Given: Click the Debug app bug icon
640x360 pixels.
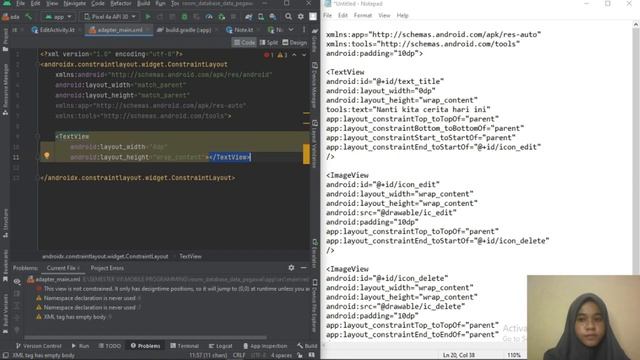Looking at the screenshot, I should pos(184,17).
